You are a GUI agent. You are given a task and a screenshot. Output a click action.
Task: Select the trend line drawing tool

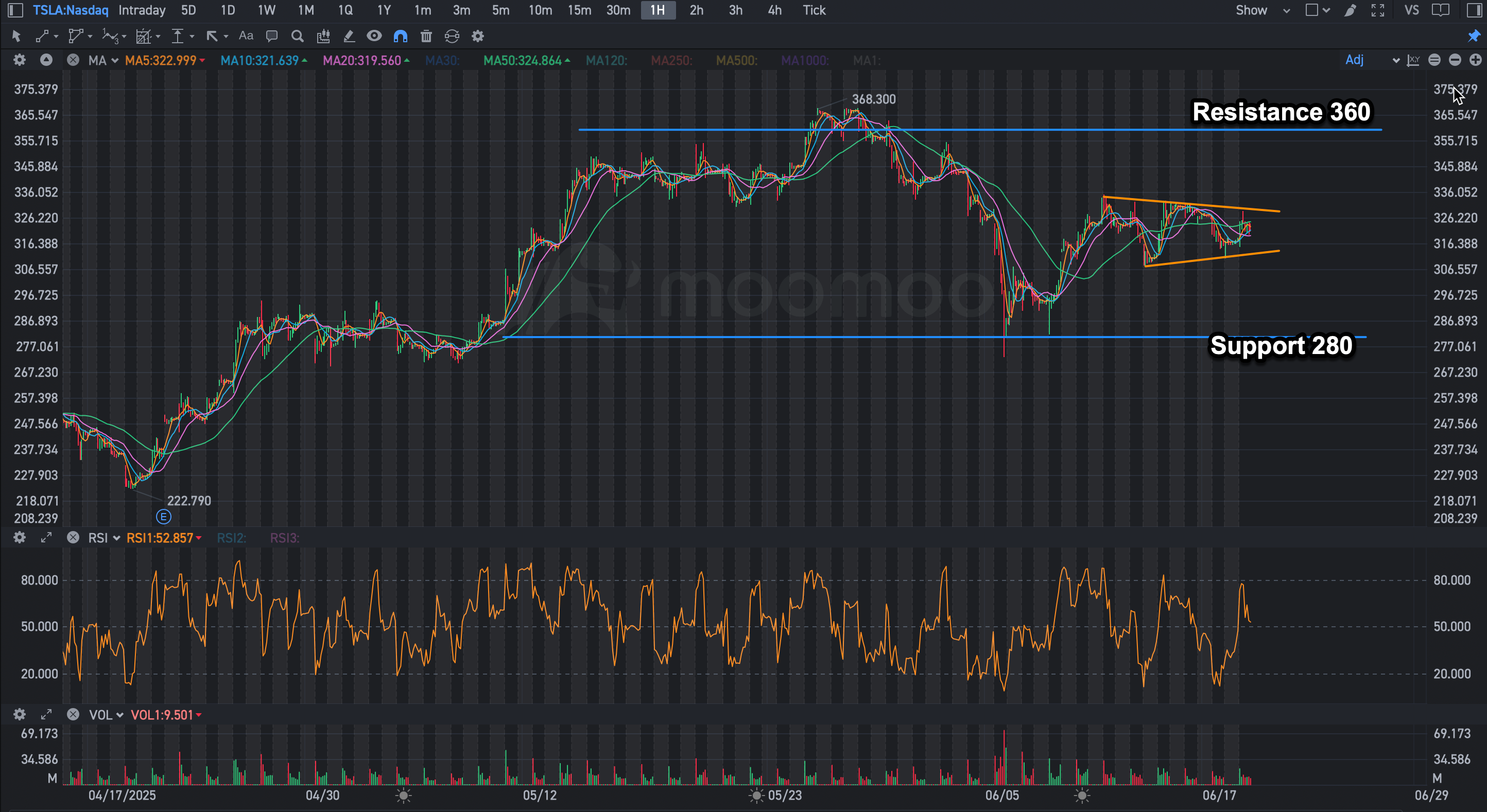tap(42, 37)
